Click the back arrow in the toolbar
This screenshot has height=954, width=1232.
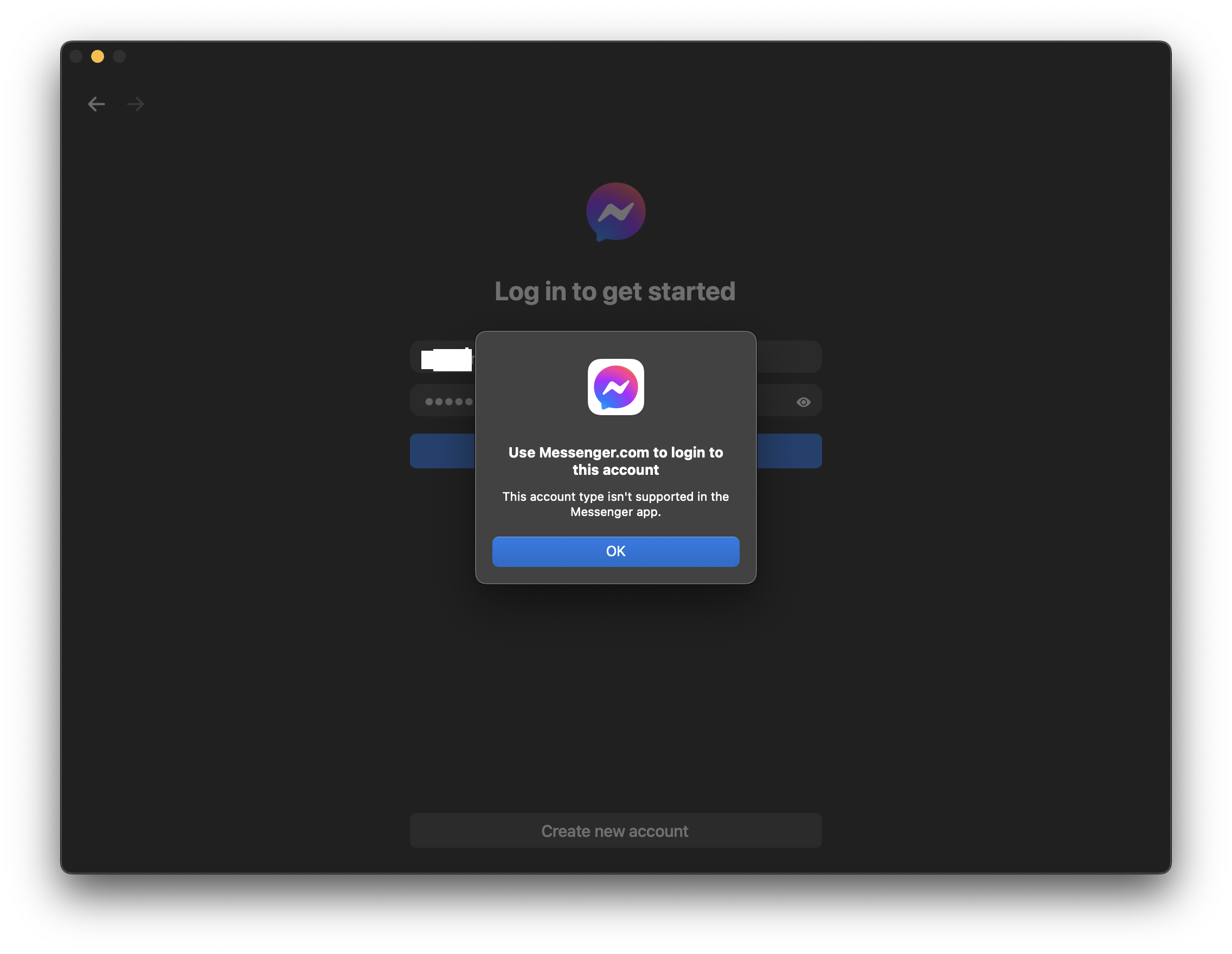pos(97,104)
